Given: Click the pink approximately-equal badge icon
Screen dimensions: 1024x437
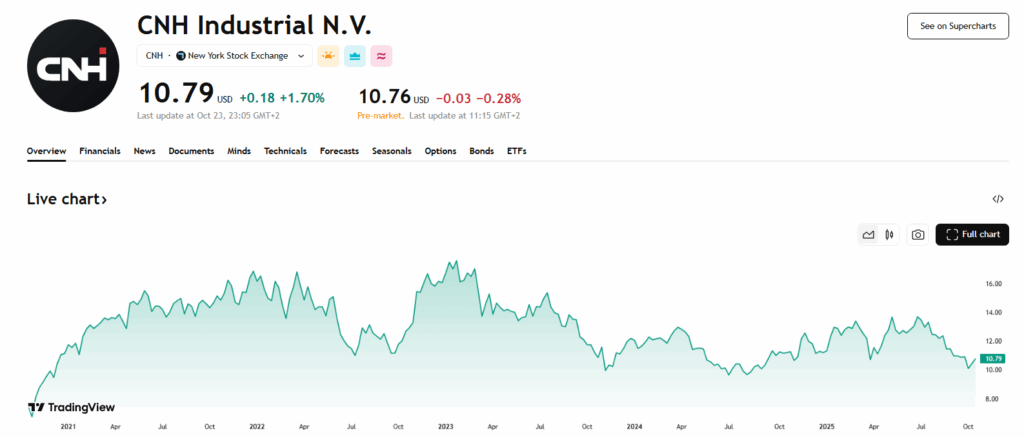Looking at the screenshot, I should click(381, 56).
